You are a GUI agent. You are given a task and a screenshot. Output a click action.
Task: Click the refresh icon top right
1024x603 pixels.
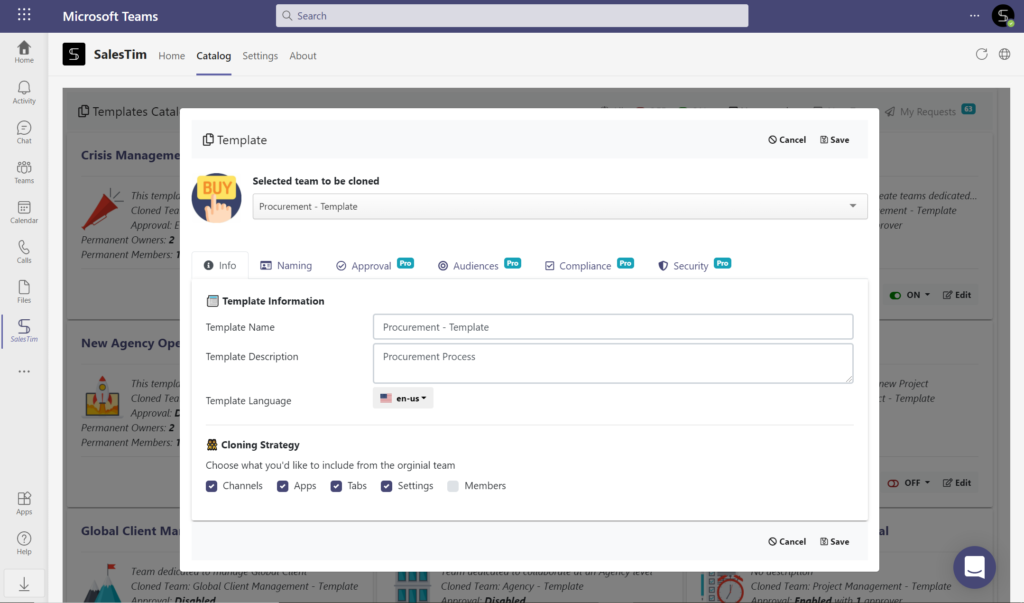(x=982, y=54)
